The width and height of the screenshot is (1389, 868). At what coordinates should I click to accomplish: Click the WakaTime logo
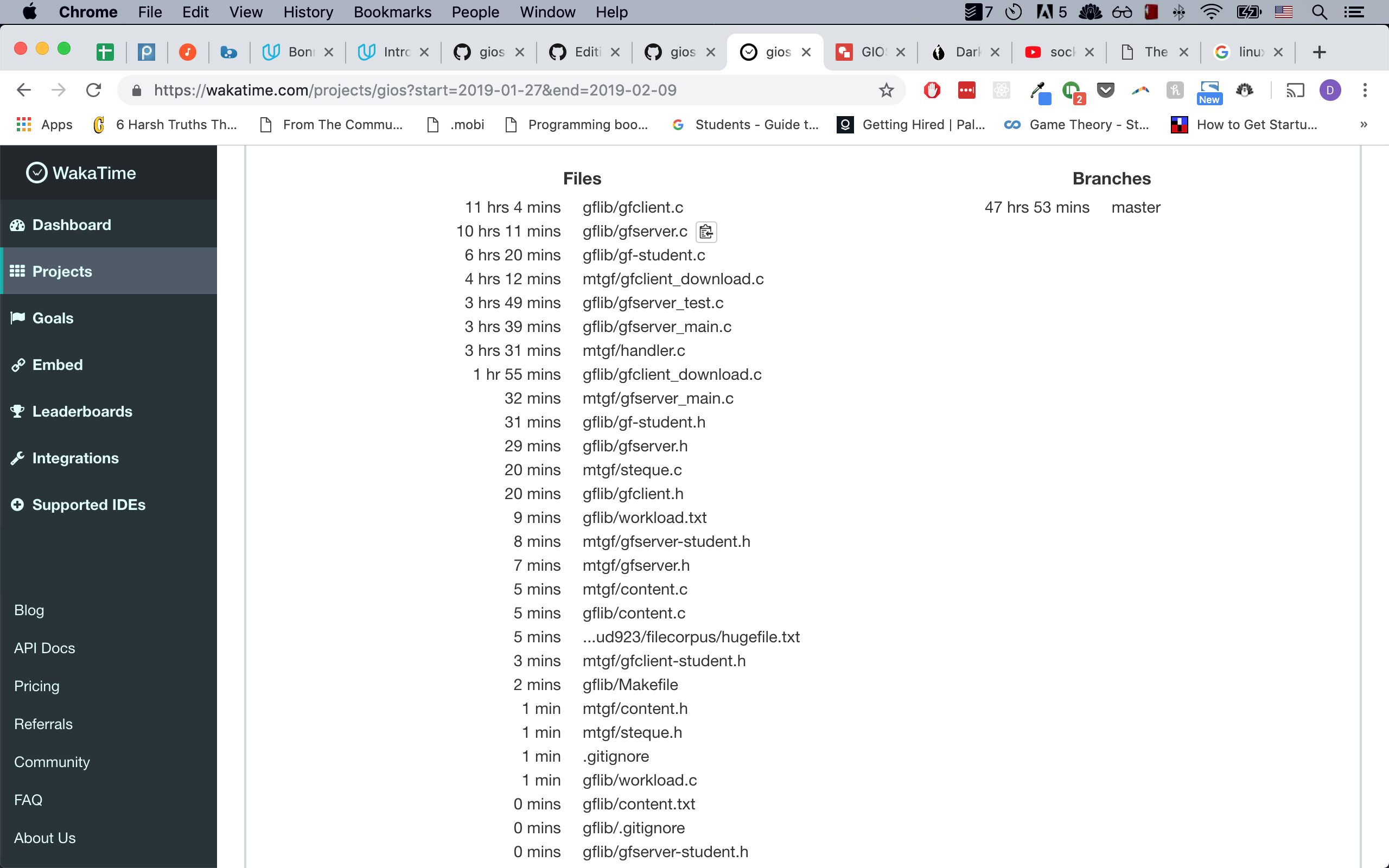81,173
